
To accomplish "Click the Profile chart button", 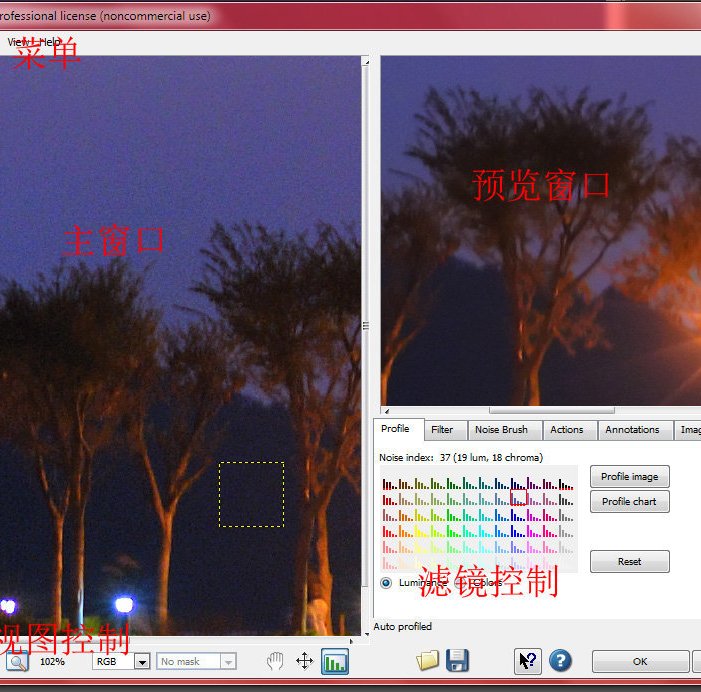I will (x=629, y=502).
